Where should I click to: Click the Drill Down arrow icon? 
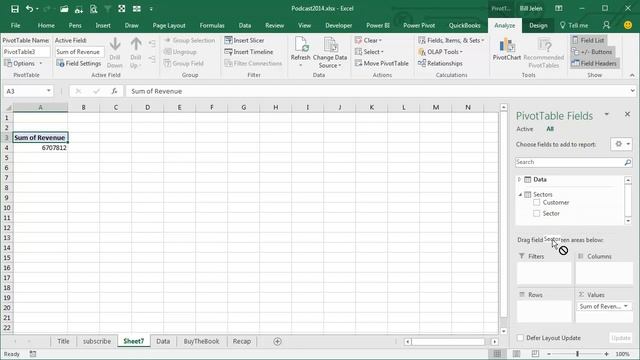click(x=115, y=44)
